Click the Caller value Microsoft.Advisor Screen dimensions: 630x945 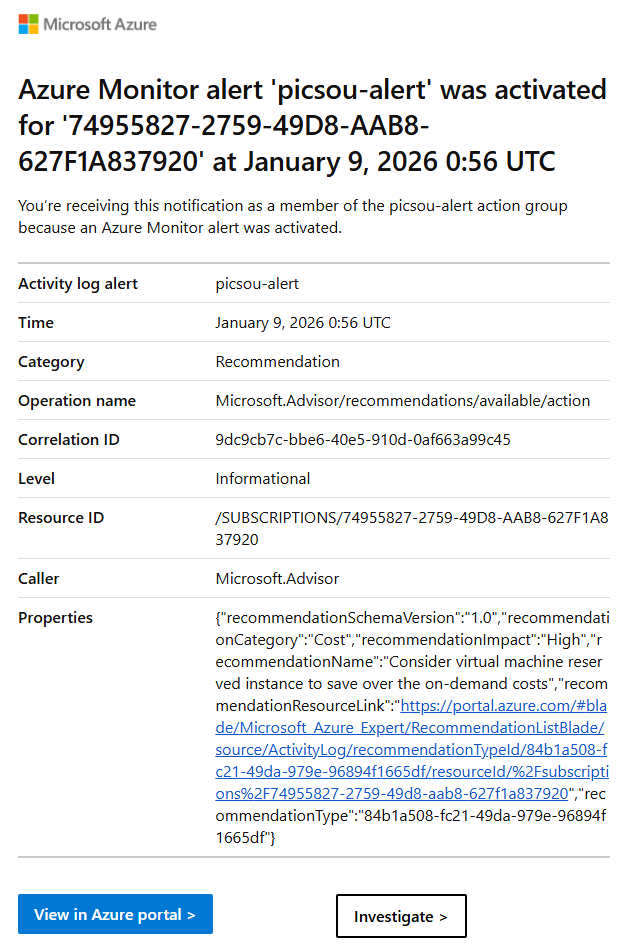click(277, 579)
